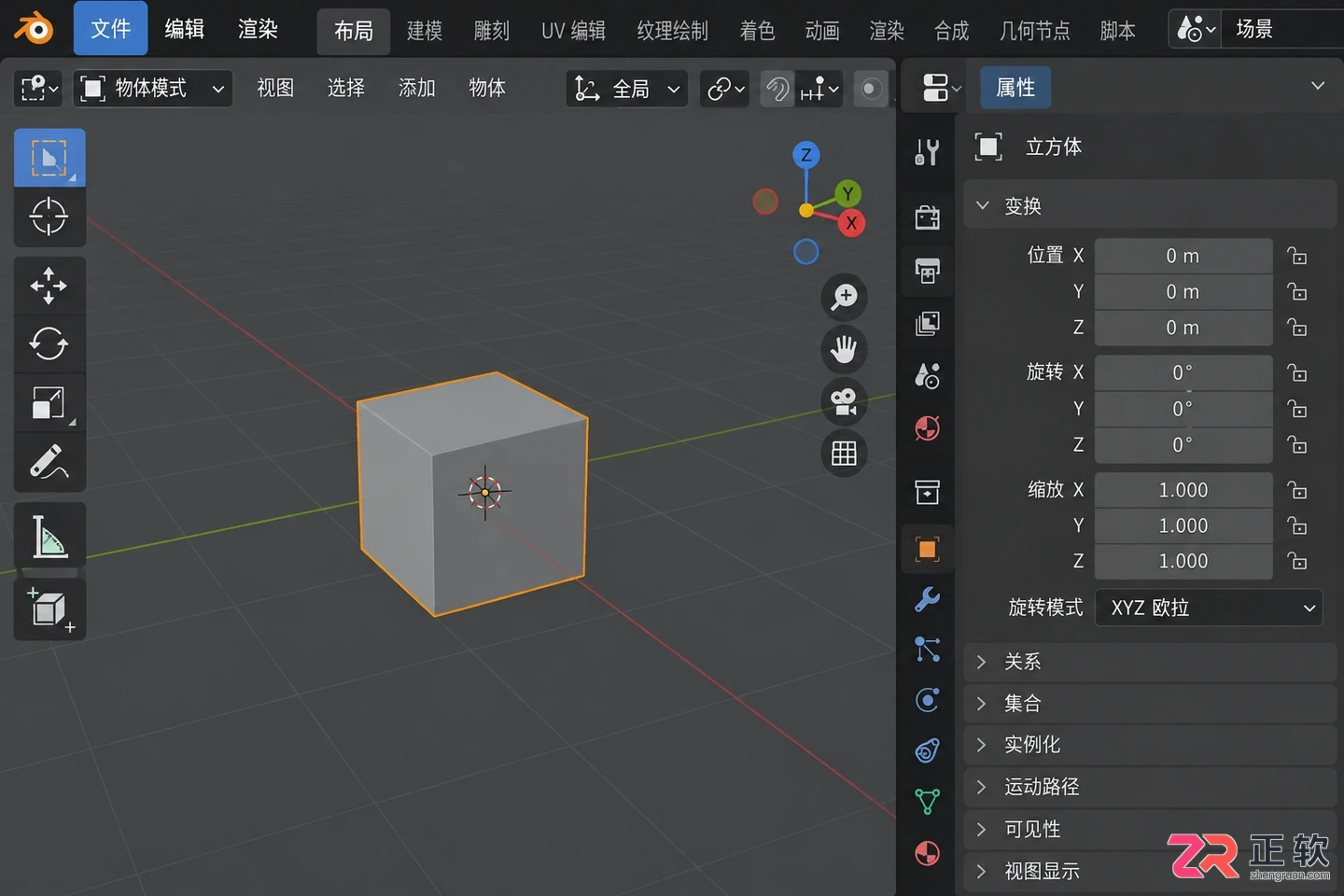
Task: Select the Rotate tool
Action: coord(49,344)
